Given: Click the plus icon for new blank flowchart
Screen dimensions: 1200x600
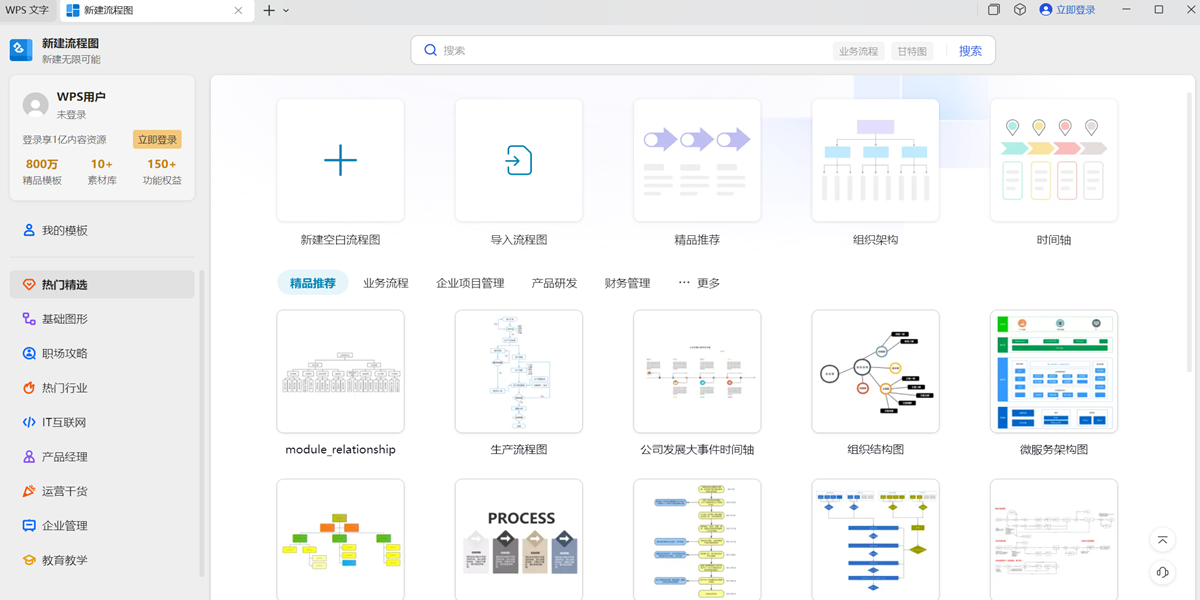Looking at the screenshot, I should [340, 160].
